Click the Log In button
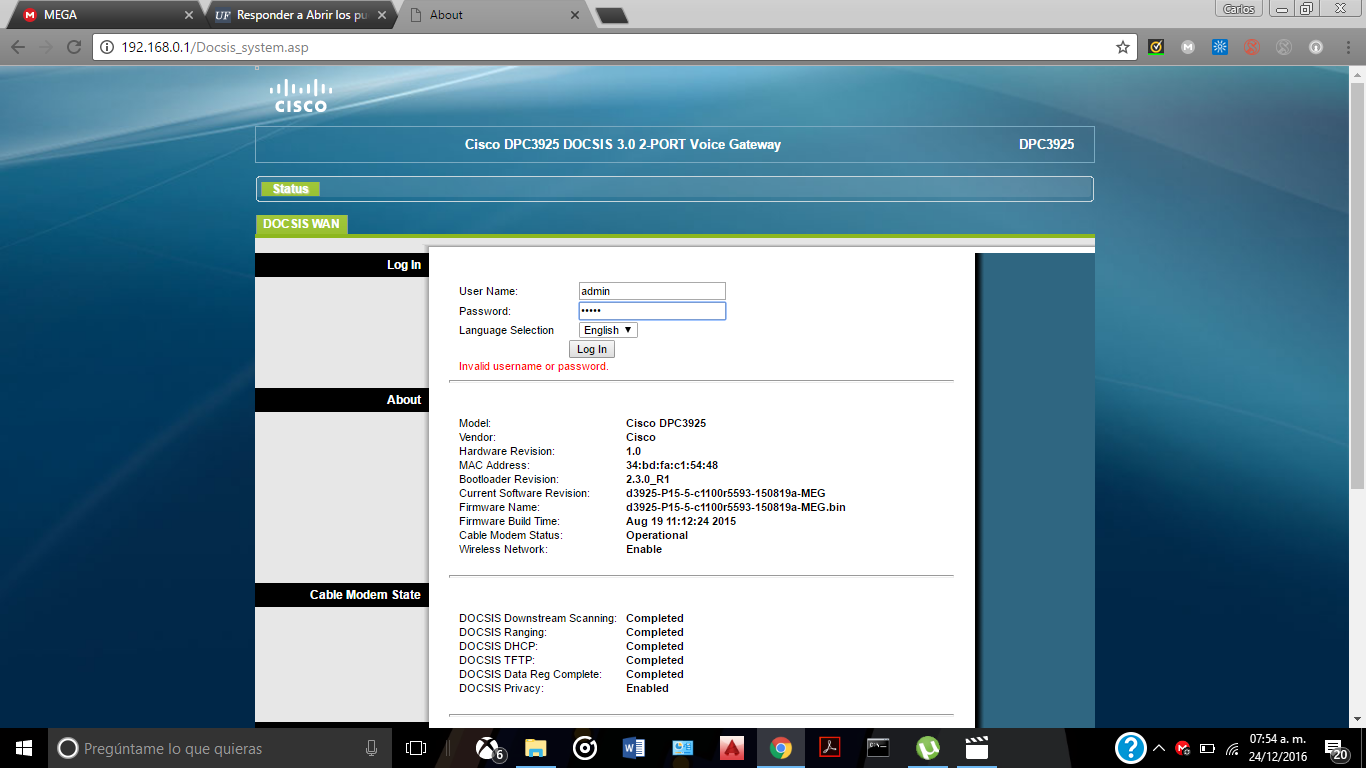This screenshot has width=1366, height=768. coord(592,349)
